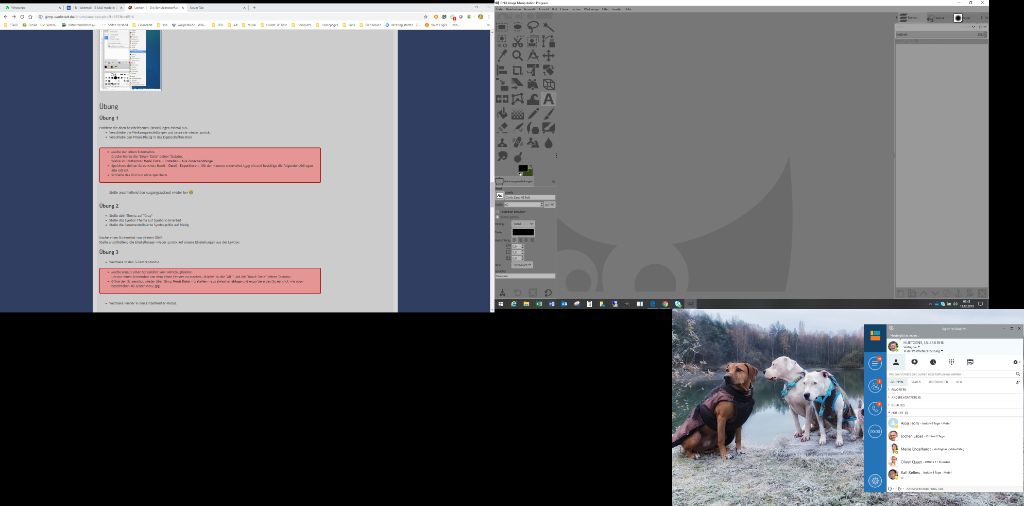Click the font name input field in GIMP
Image resolution: width=1024 pixels, height=506 pixels.
[x=530, y=197]
